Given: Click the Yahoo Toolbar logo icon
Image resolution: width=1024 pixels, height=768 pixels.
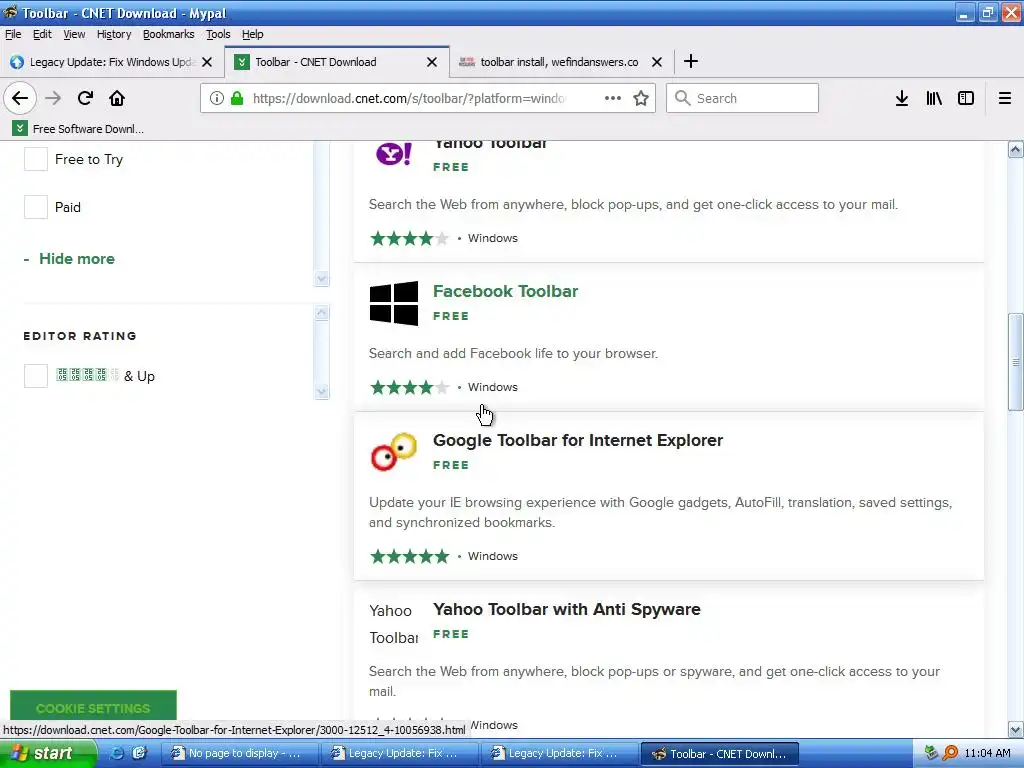Looking at the screenshot, I should [394, 153].
